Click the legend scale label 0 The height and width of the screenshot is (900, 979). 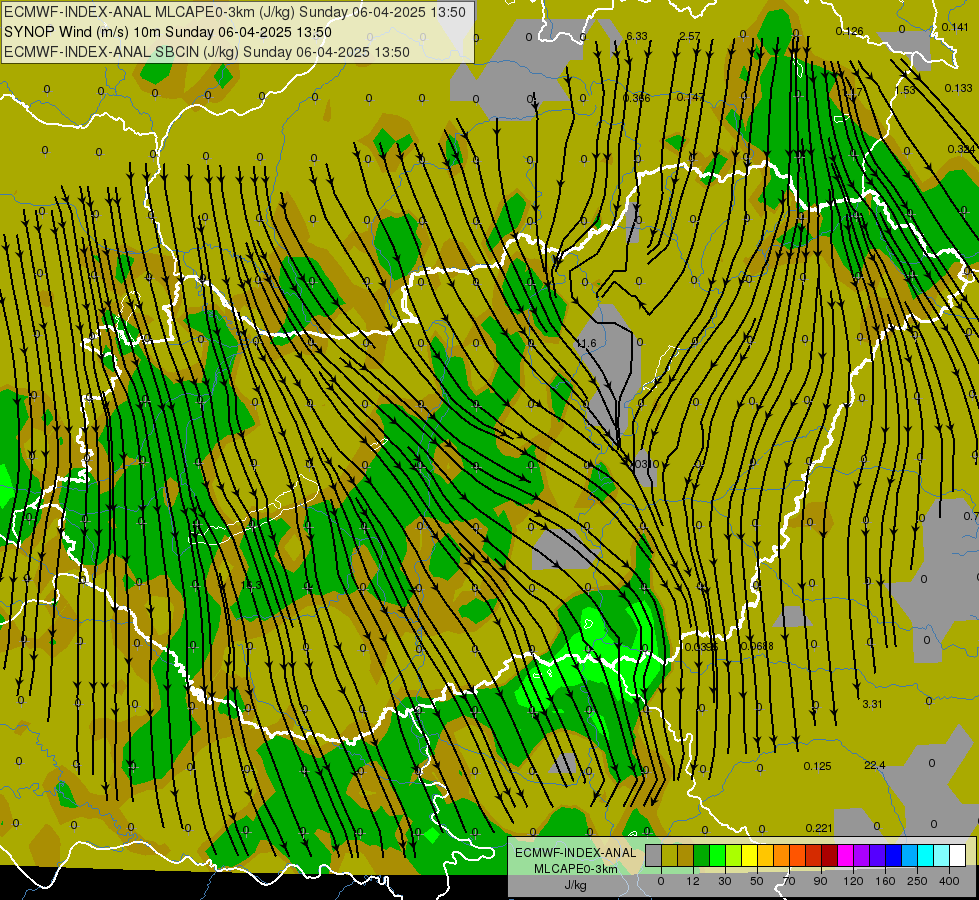tap(661, 881)
